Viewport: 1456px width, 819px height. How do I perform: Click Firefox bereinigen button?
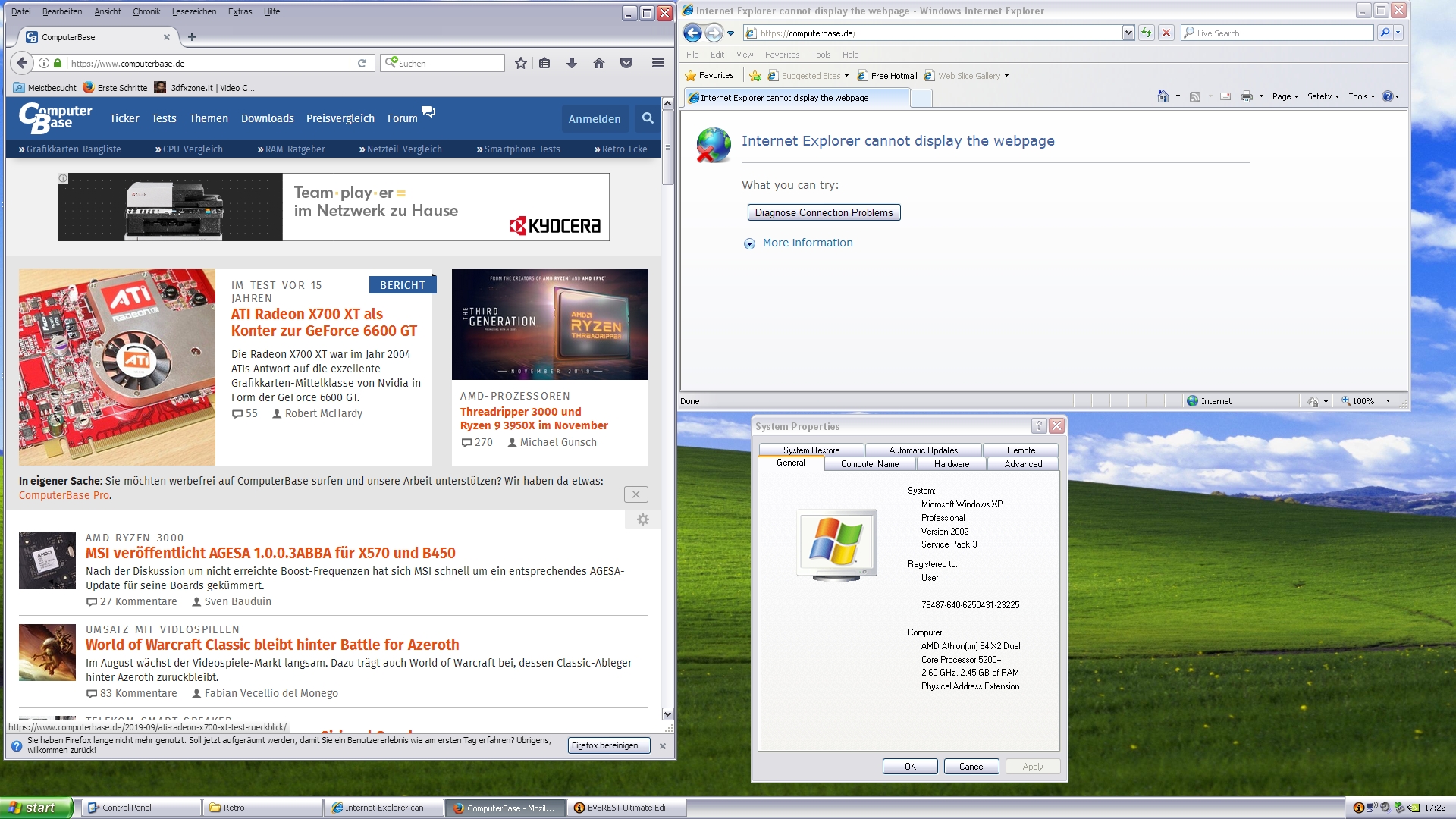pyautogui.click(x=608, y=745)
